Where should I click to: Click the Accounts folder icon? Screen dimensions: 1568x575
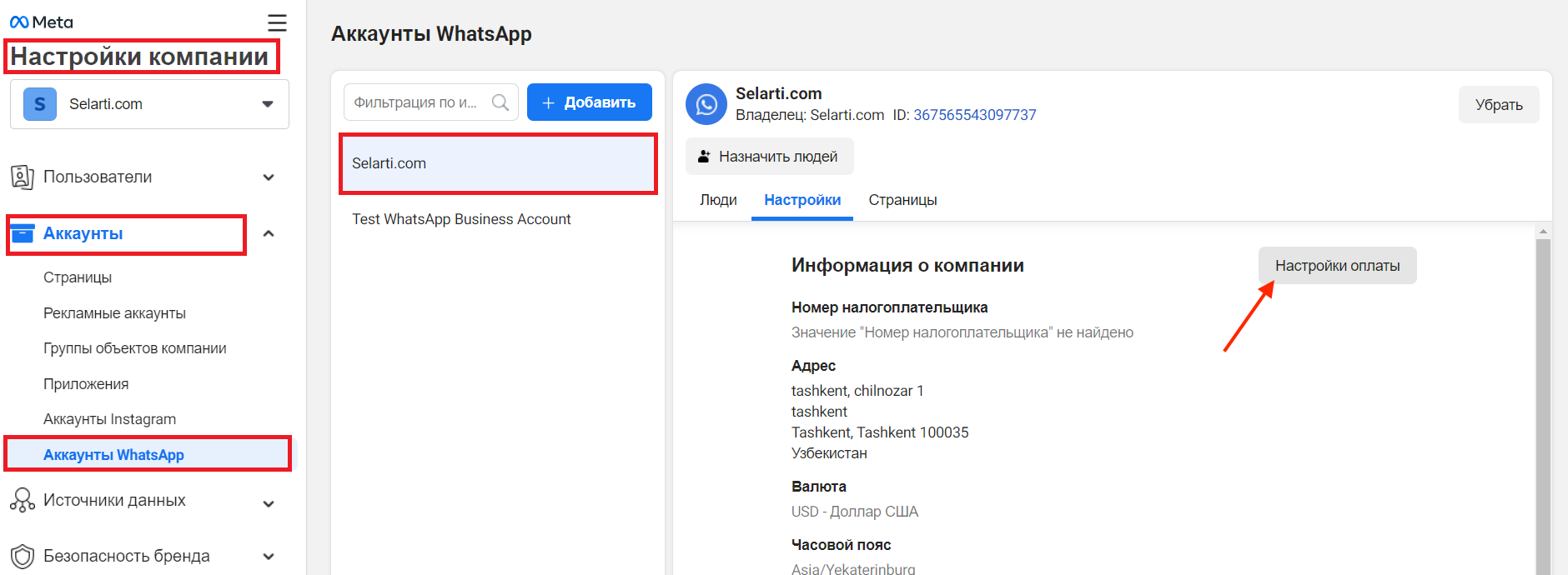pyautogui.click(x=23, y=233)
